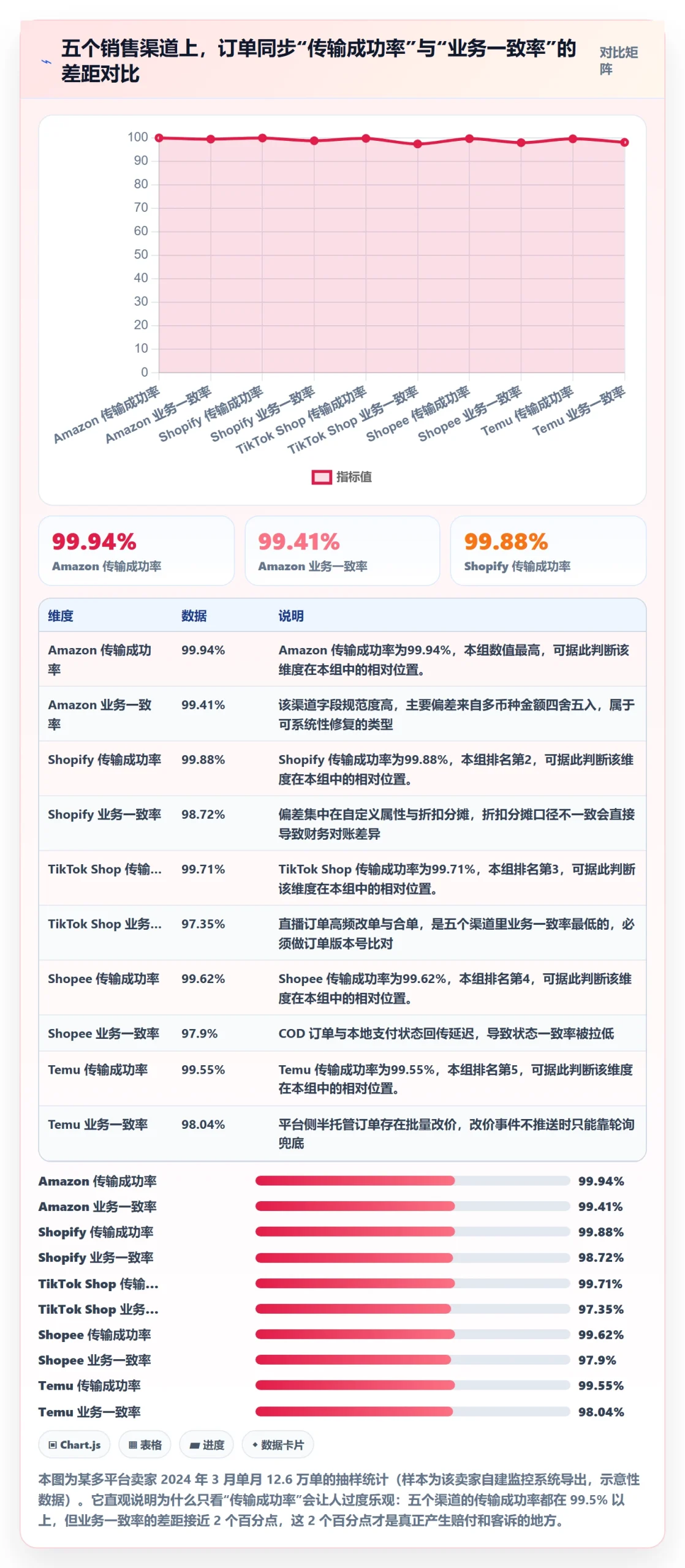Select the 表格 tag chip
Image resolution: width=685 pixels, height=1568 pixels.
pos(145,1444)
